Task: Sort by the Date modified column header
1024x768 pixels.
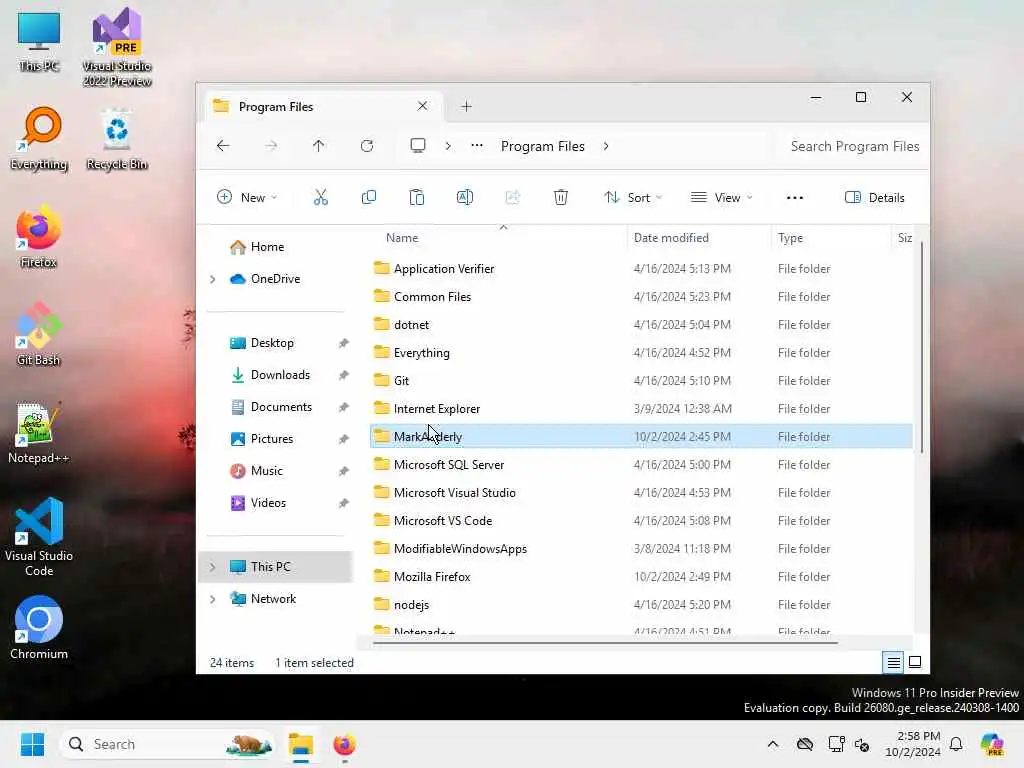Action: coord(699,238)
